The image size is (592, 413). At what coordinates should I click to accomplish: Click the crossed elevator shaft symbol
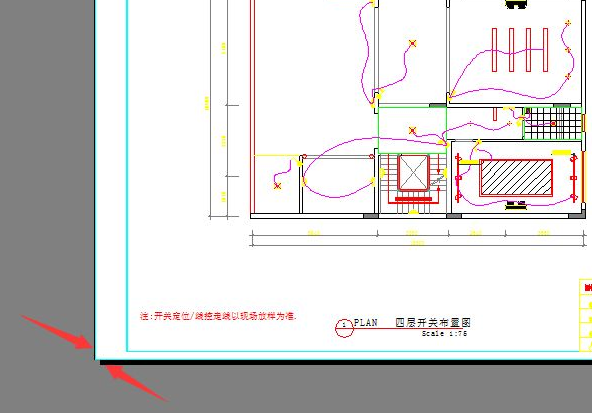pyautogui.click(x=413, y=173)
